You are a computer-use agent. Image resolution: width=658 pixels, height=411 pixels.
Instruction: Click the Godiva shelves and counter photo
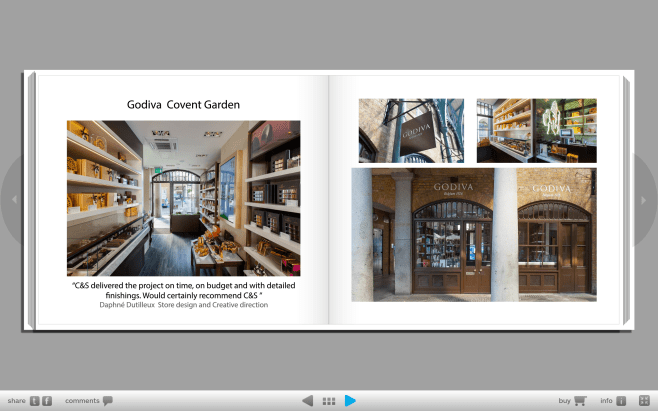pyautogui.click(x=537, y=131)
